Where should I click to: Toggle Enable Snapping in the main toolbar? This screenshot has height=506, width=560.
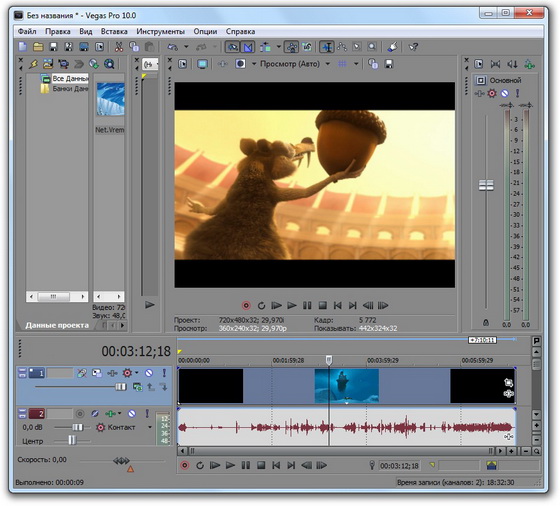[x=232, y=47]
